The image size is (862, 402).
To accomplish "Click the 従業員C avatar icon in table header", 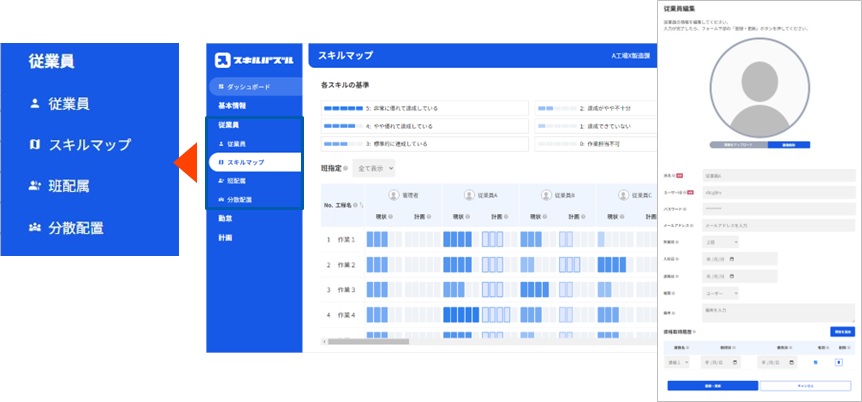I will coord(623,195).
